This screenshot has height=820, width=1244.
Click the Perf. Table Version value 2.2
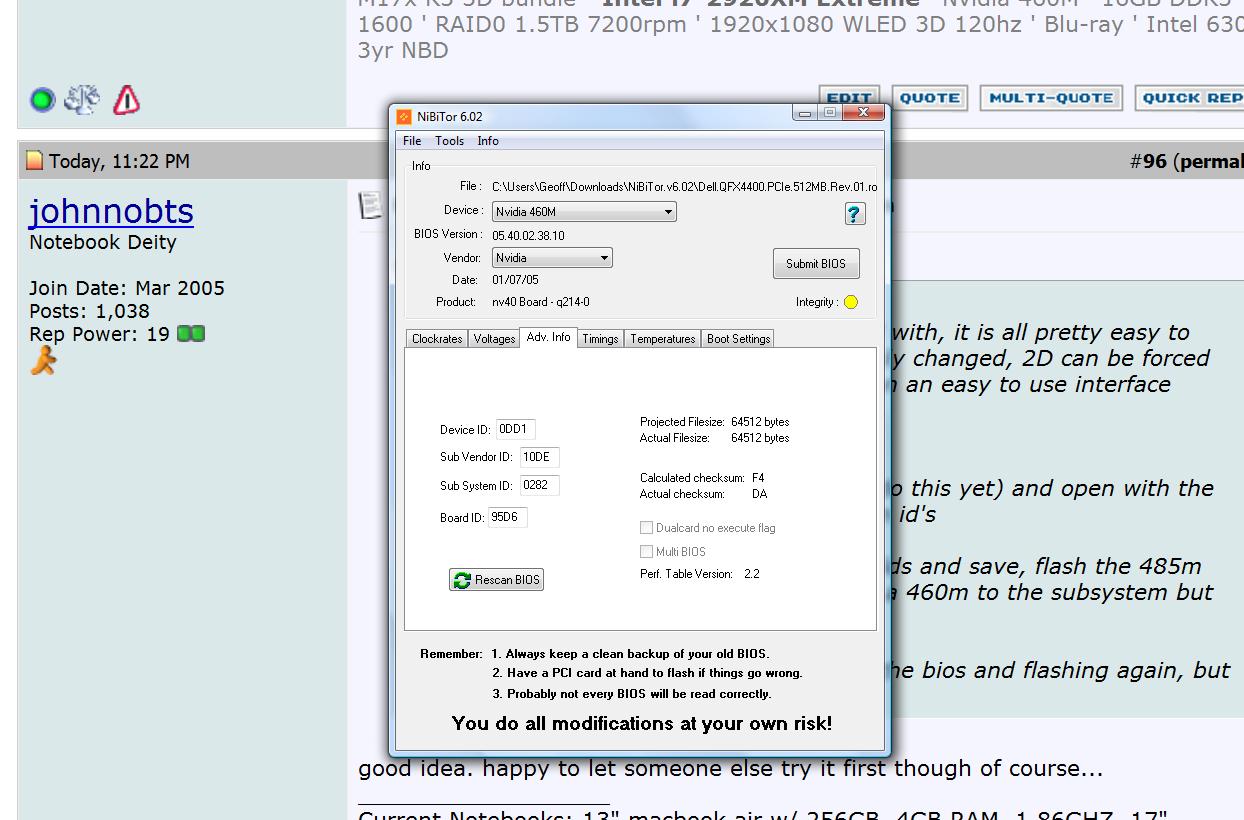click(752, 574)
